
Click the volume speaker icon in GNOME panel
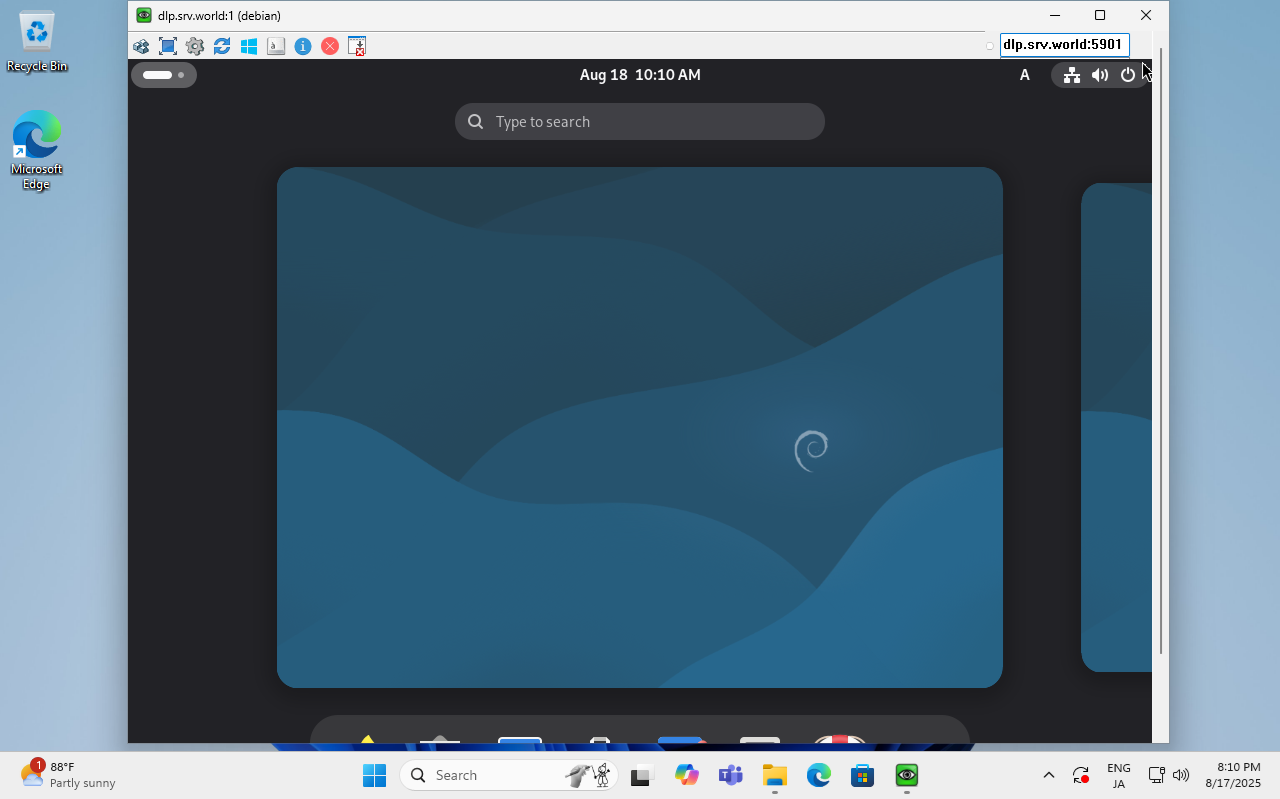pyautogui.click(x=1100, y=75)
